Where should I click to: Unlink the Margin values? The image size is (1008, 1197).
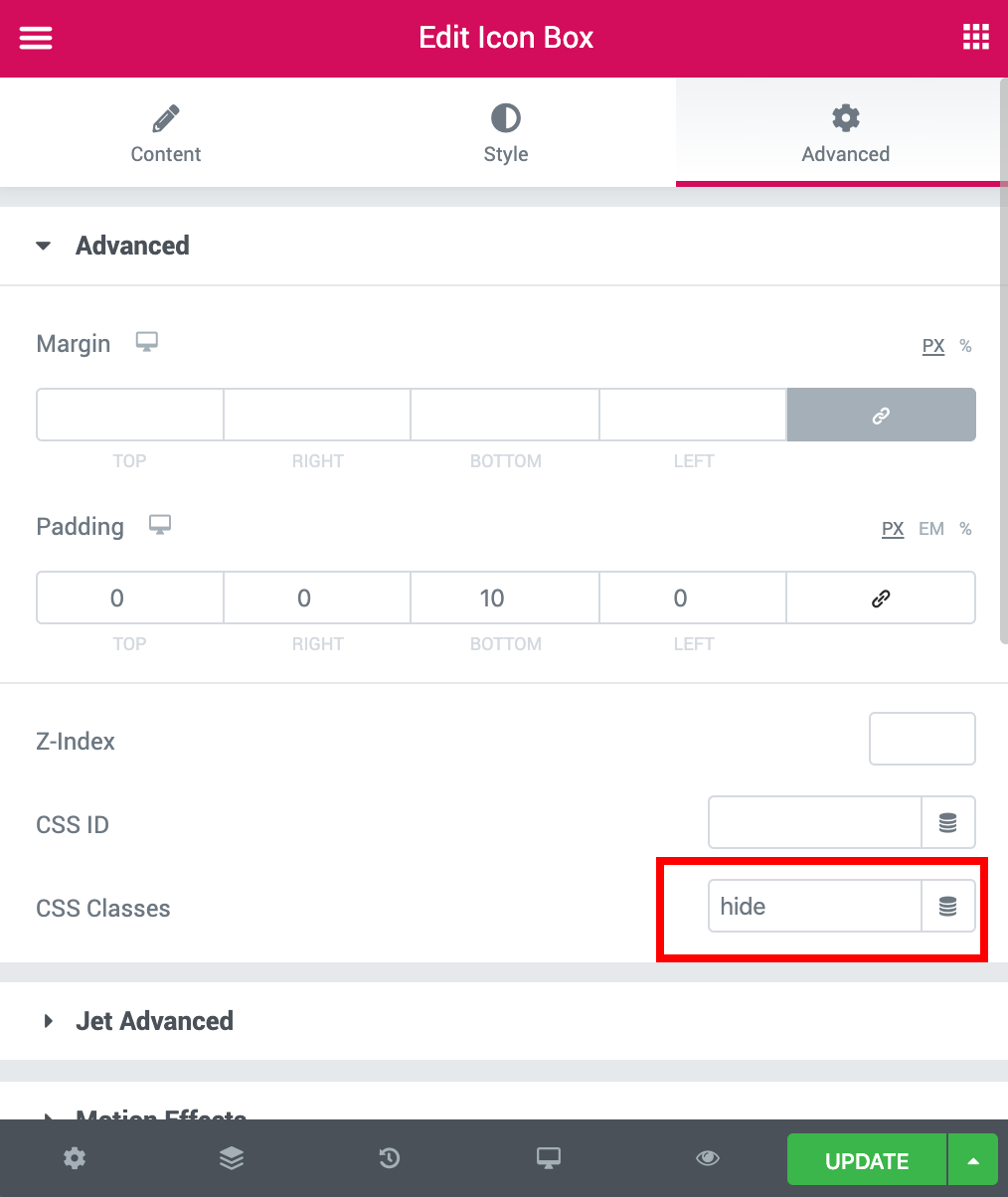881,415
